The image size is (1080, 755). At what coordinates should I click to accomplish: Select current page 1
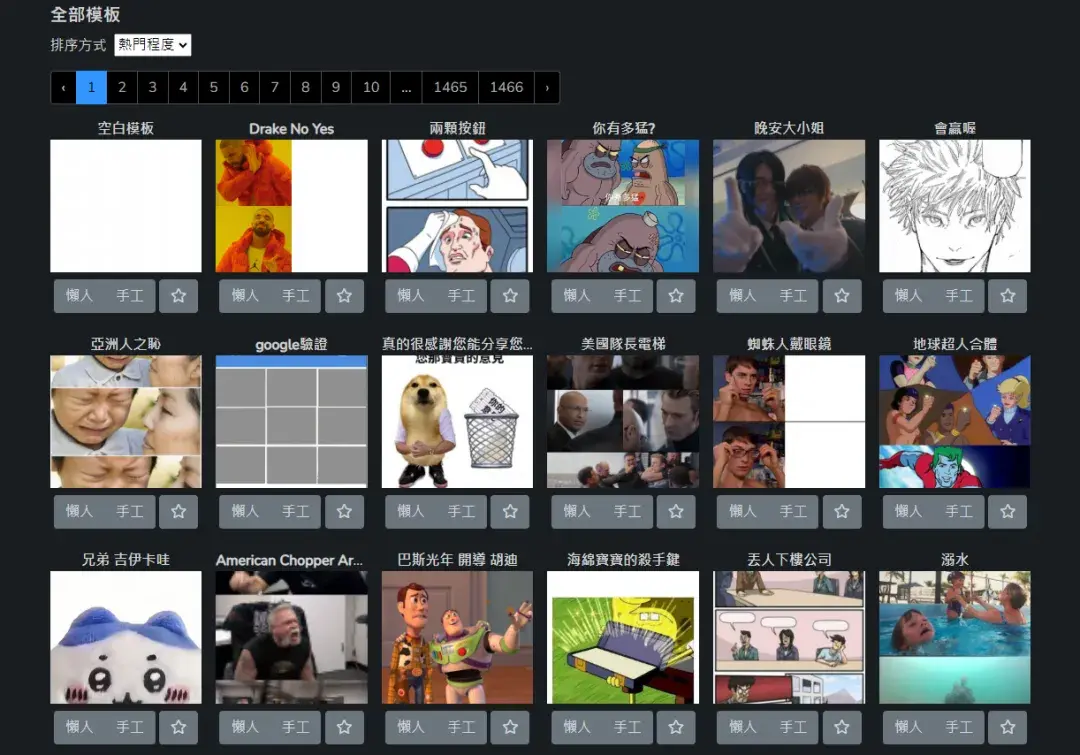pyautogui.click(x=92, y=87)
